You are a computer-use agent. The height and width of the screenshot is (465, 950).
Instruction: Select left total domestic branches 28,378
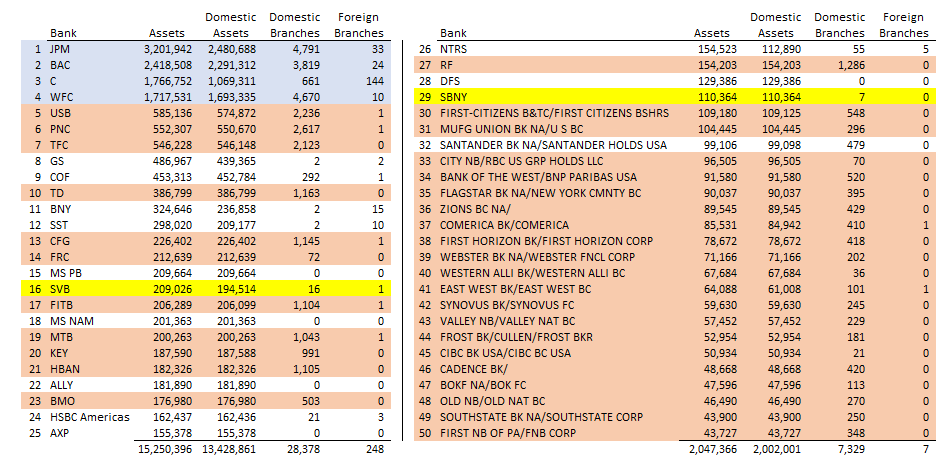(x=302, y=449)
